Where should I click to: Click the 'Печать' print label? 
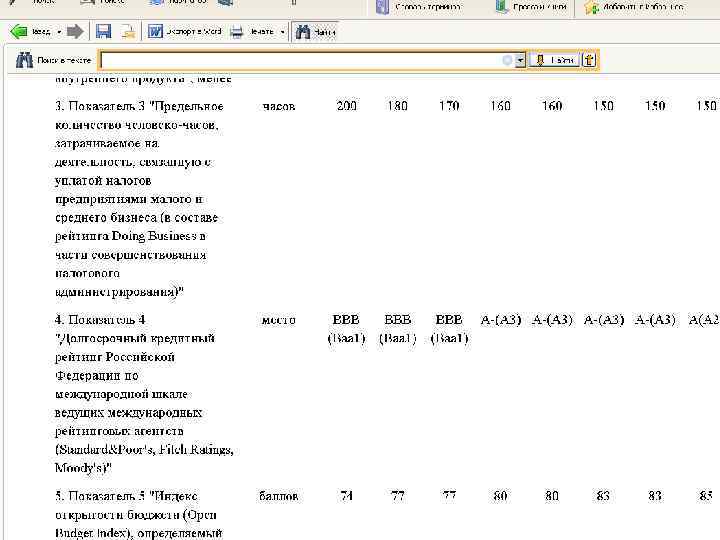pyautogui.click(x=262, y=32)
